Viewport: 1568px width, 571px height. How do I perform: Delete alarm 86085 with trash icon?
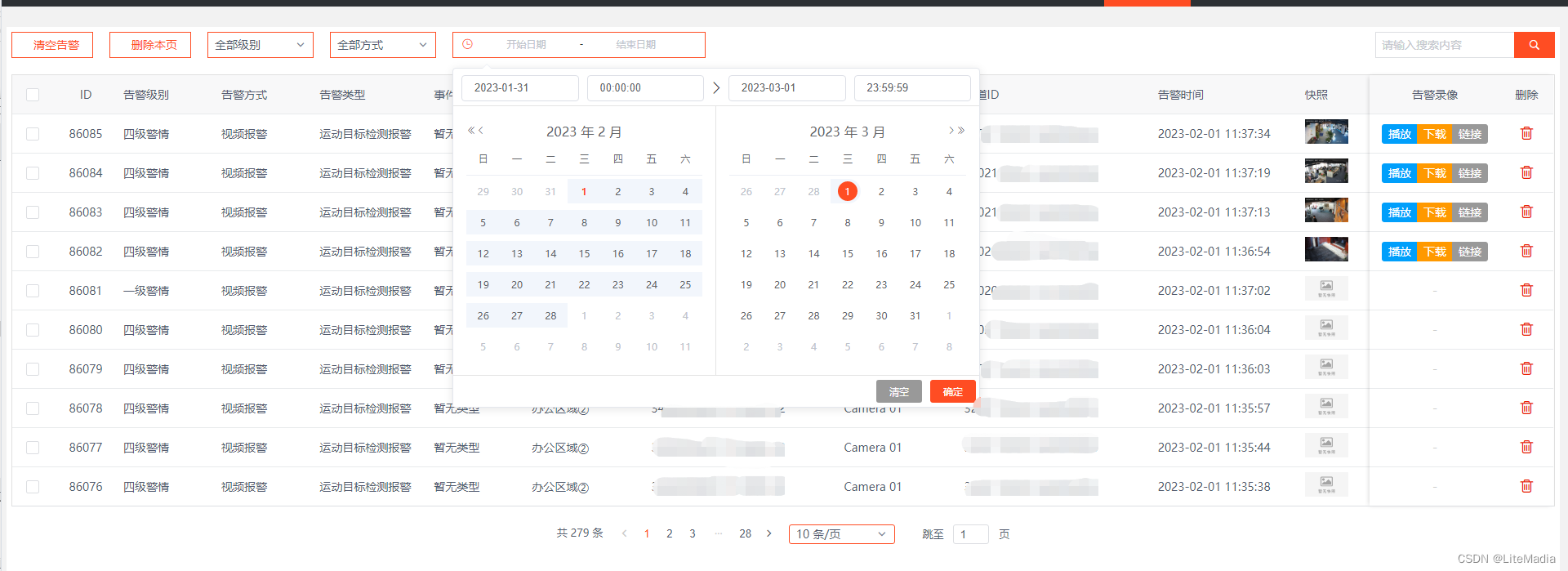1526,133
